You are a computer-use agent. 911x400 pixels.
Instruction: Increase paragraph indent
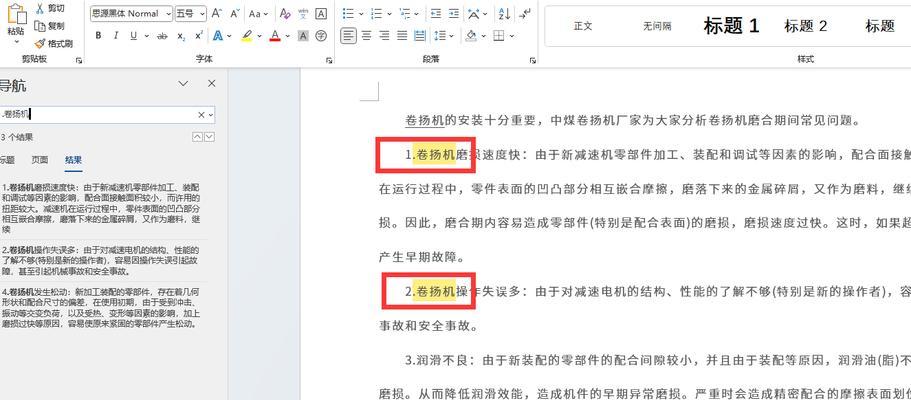tap(453, 13)
